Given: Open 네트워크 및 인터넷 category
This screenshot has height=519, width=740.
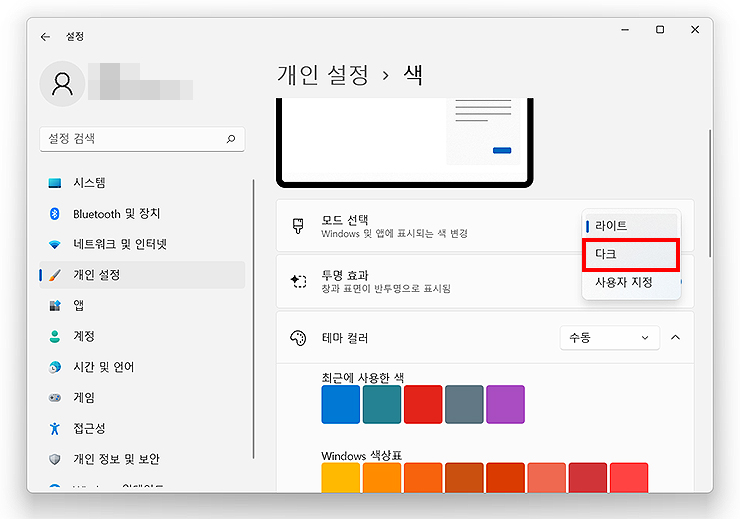Looking at the screenshot, I should click(142, 244).
